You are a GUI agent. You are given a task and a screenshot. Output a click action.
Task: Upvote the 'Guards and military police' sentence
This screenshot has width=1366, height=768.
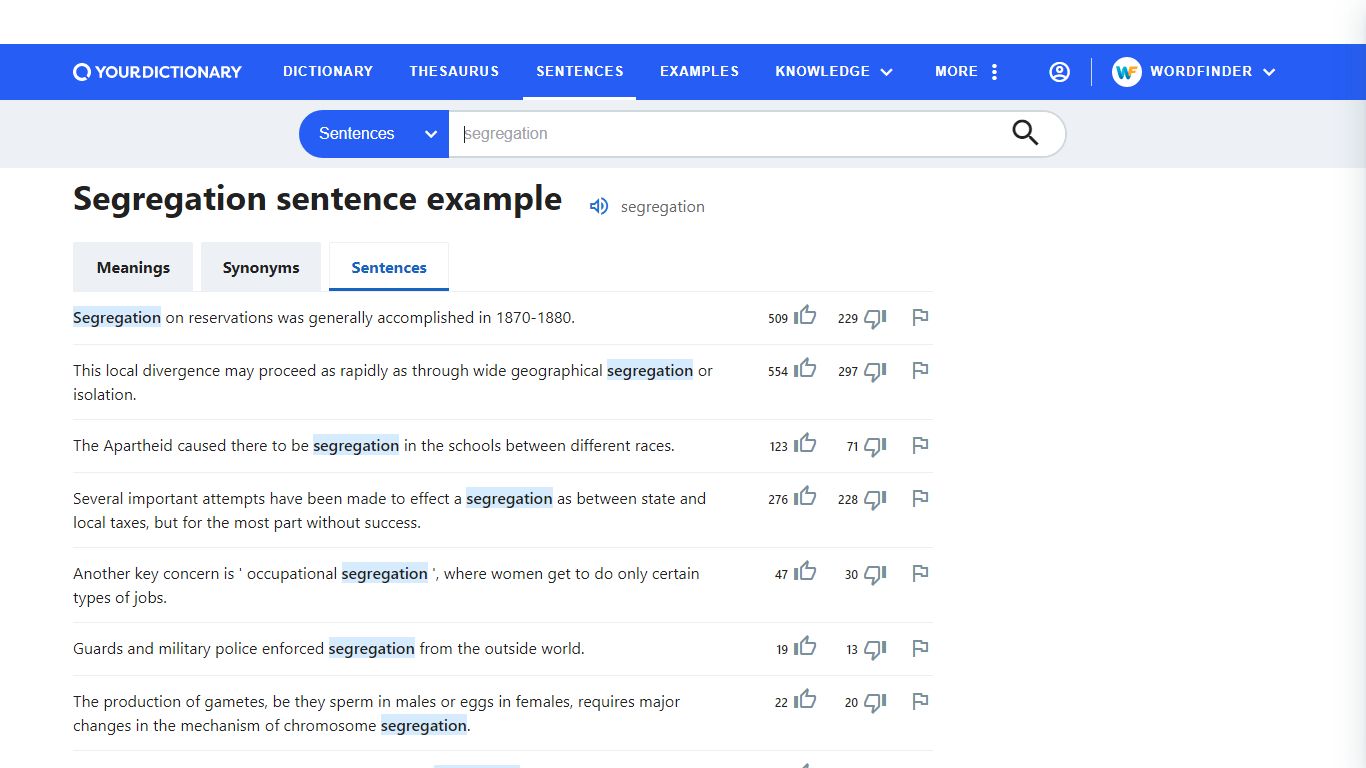pyautogui.click(x=805, y=647)
